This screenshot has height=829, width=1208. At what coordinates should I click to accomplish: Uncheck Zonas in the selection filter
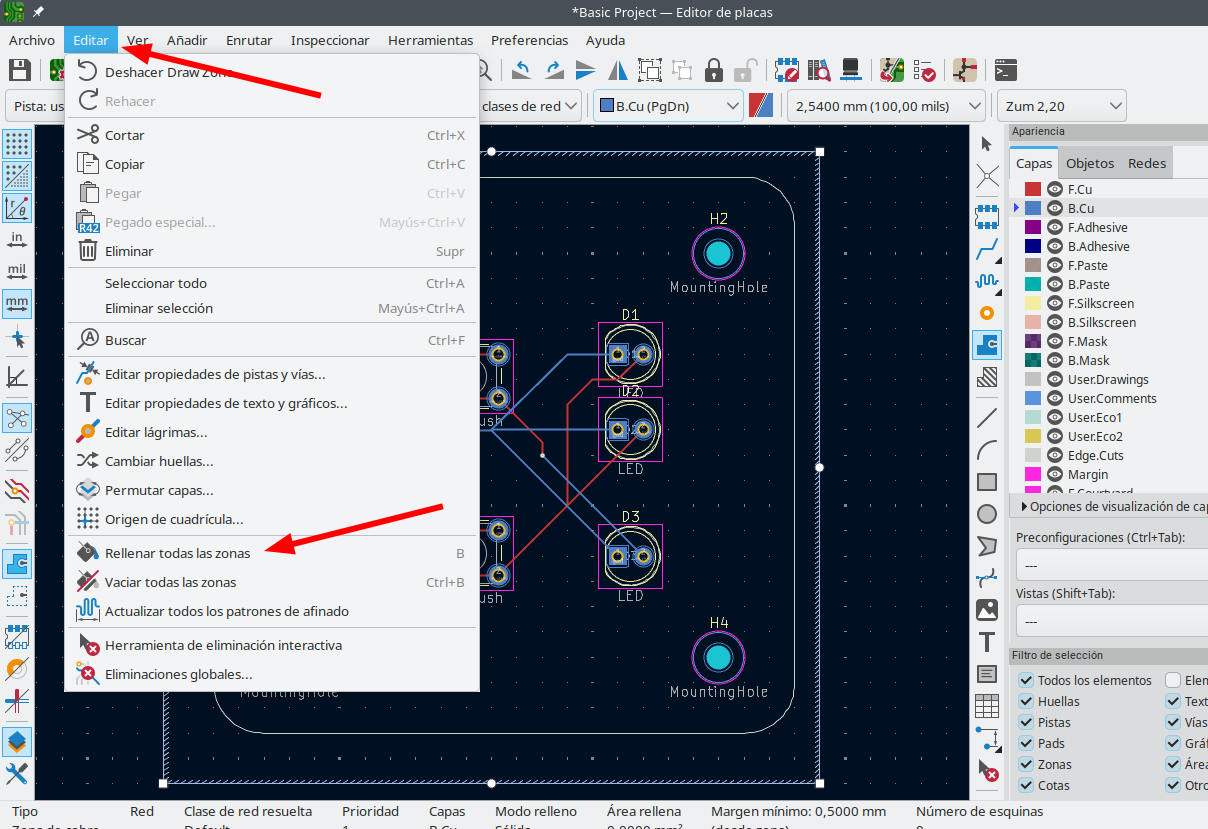click(x=1026, y=764)
